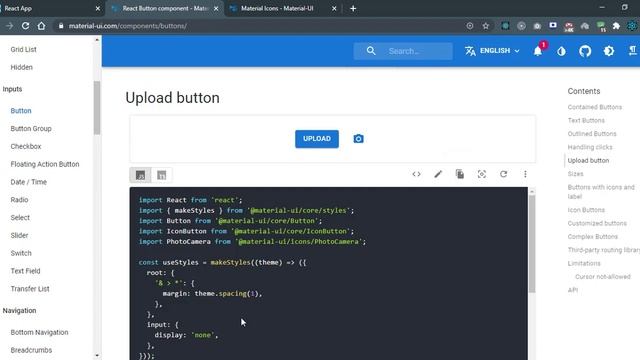Reset focus icon in demo toolbar
This screenshot has height=360, width=640.
point(482,174)
